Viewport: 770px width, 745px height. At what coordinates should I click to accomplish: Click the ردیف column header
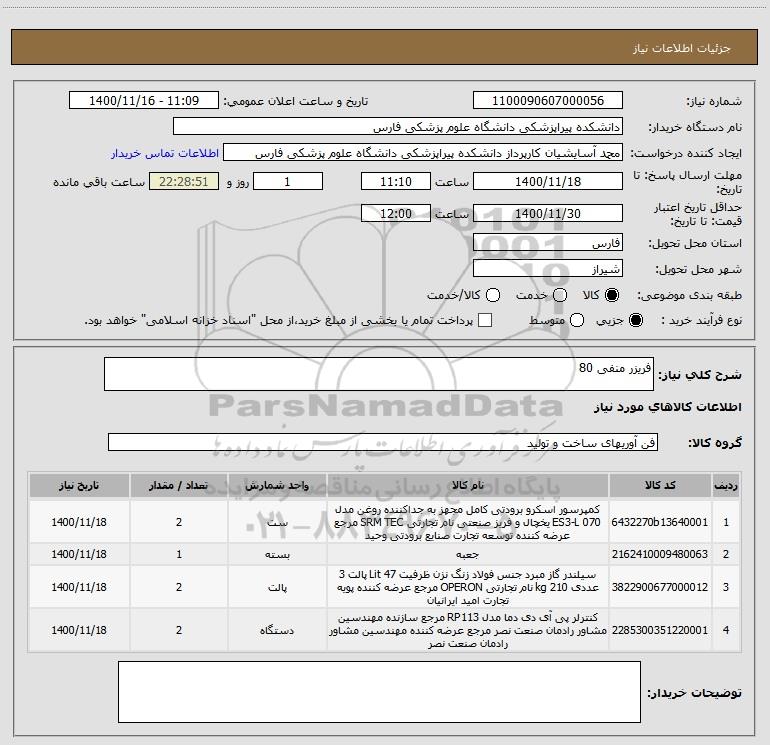point(726,486)
